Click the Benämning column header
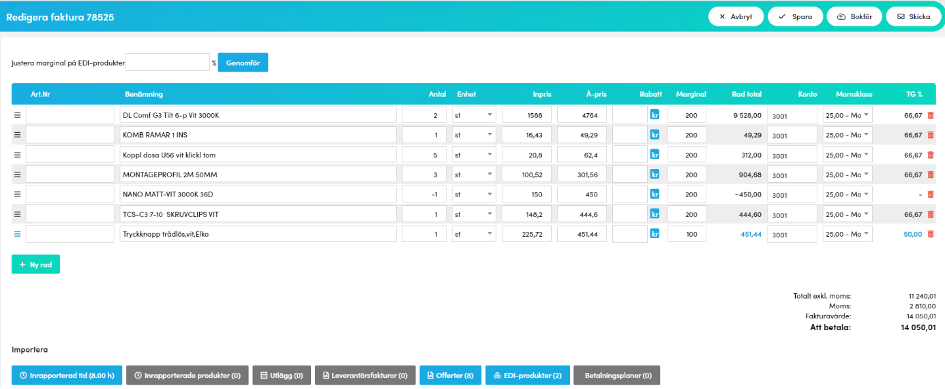 143,94
